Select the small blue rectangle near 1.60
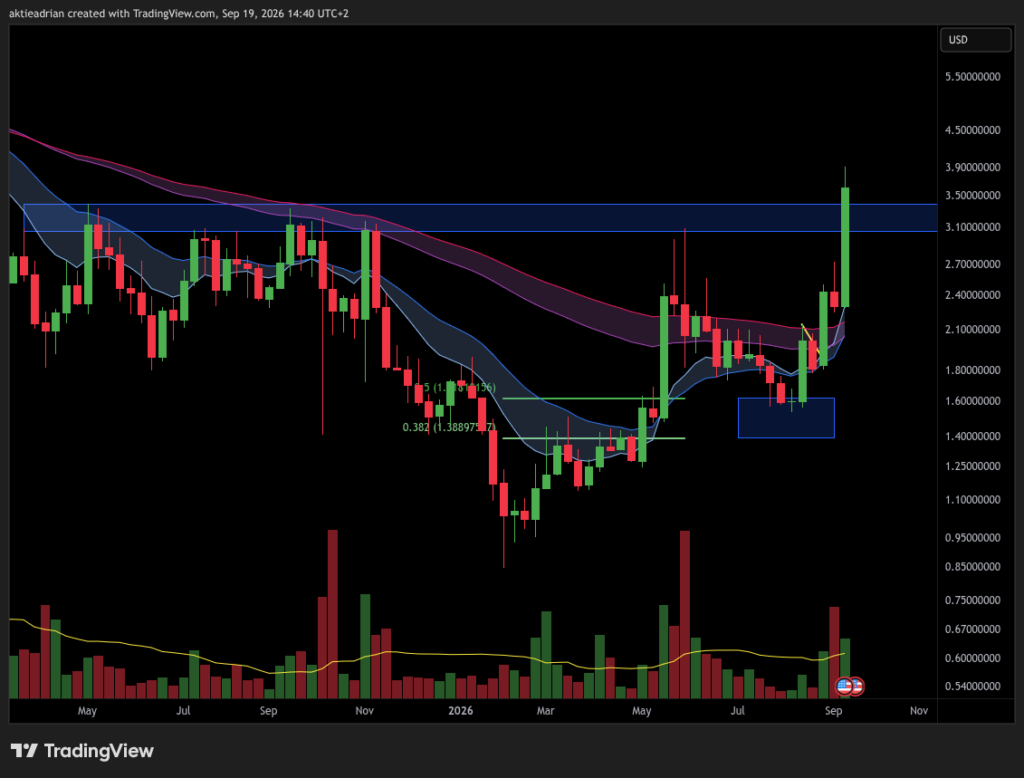 [786, 417]
